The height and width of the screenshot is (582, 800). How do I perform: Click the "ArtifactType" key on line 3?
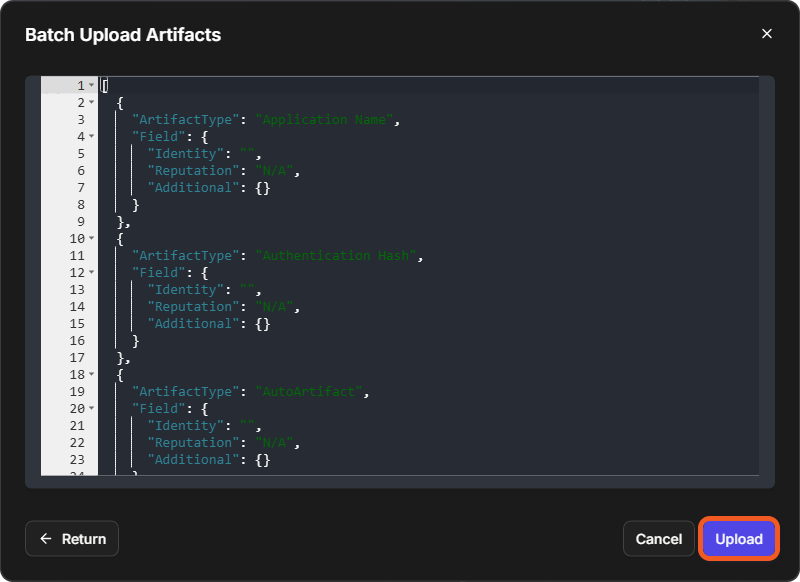[186, 120]
